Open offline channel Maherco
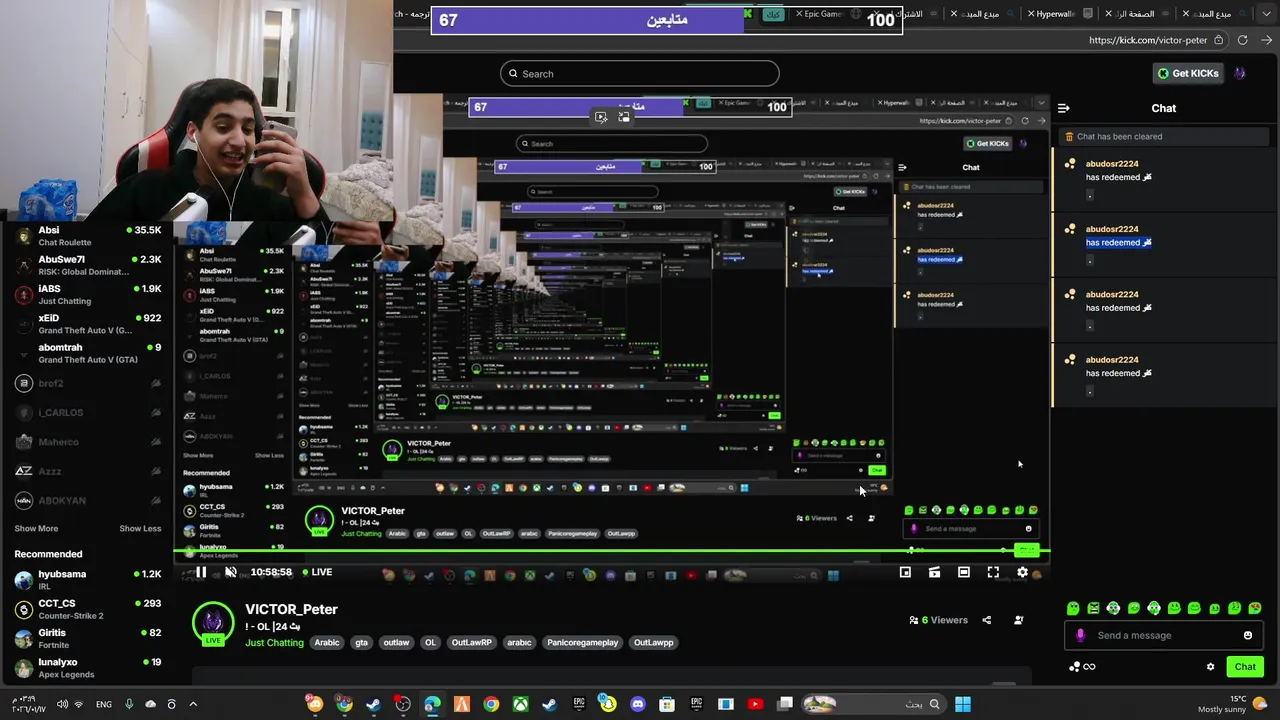Viewport: 1280px width, 720px height. point(88,442)
